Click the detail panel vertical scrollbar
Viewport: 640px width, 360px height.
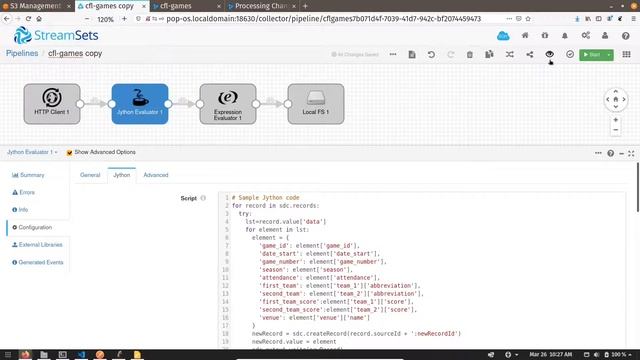(638, 187)
